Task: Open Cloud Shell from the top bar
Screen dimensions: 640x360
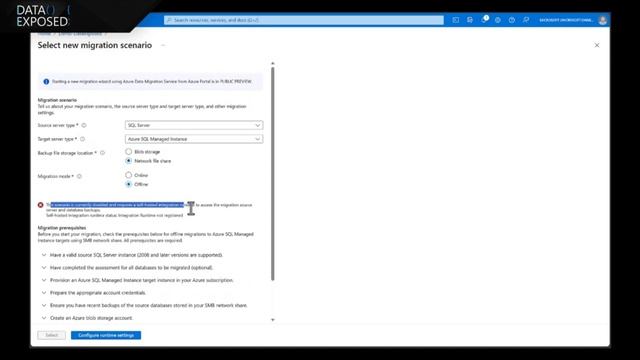Action: pos(456,20)
